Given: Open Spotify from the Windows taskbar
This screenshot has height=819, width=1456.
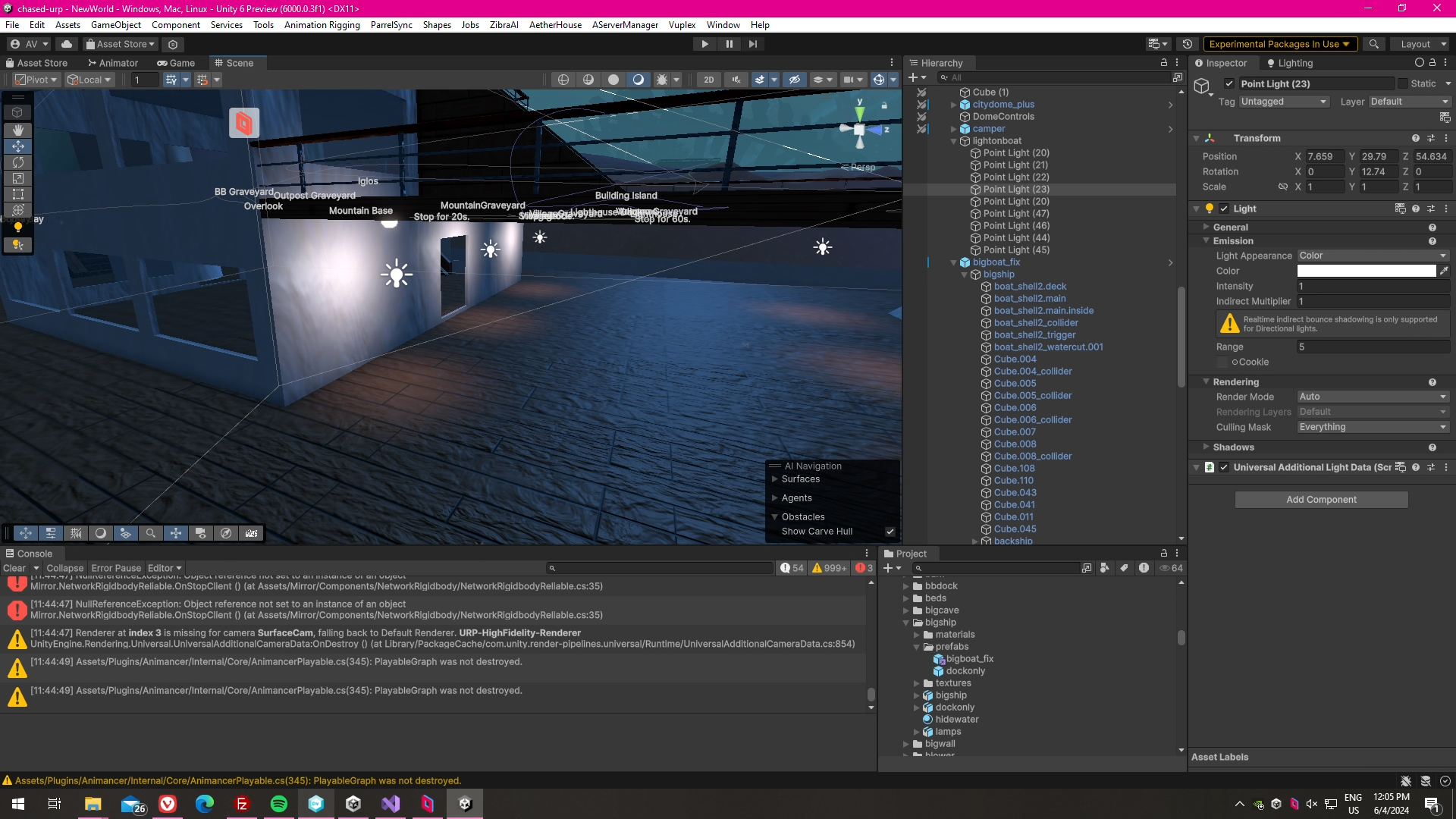Looking at the screenshot, I should click(279, 804).
